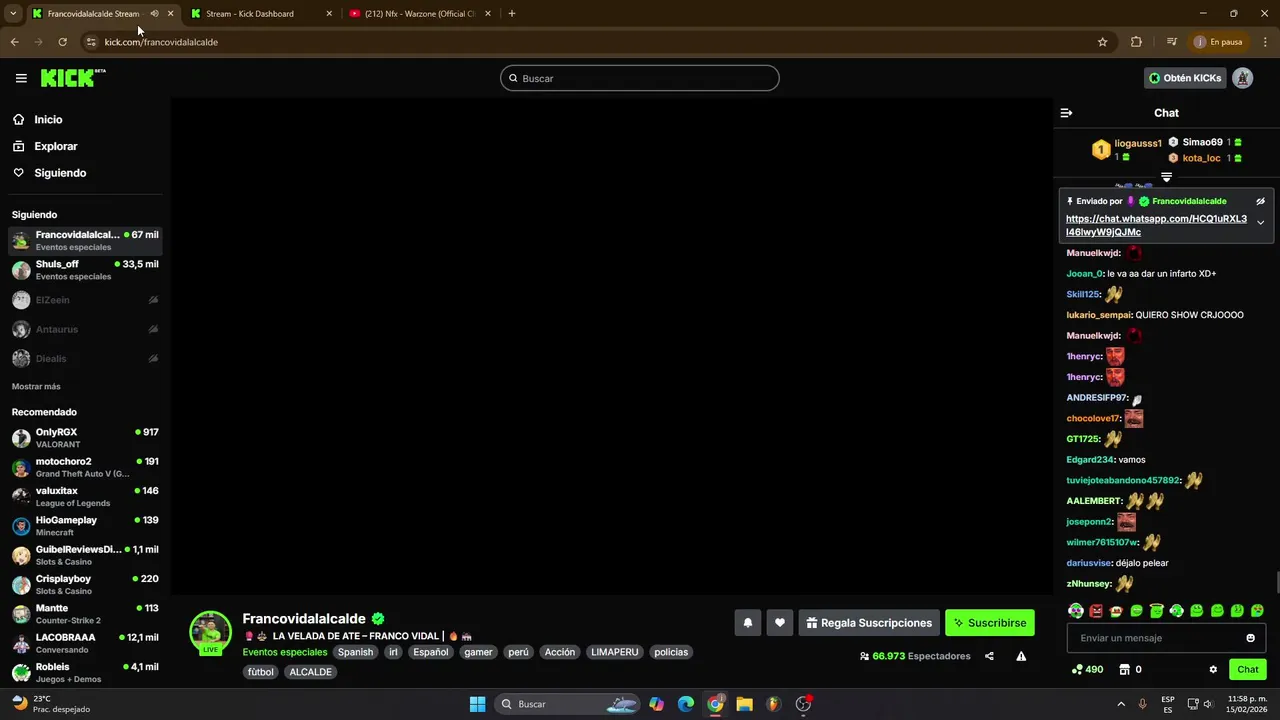1280x720 pixels.
Task: Click chat username dariusvise
Action: click(1089, 563)
